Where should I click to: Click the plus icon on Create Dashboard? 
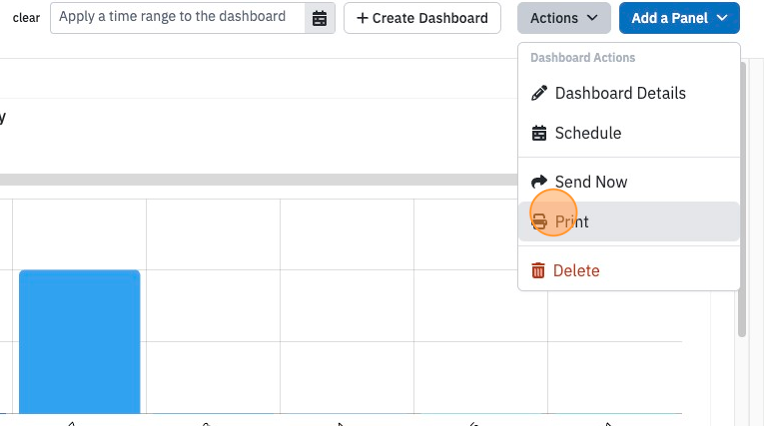tap(362, 18)
